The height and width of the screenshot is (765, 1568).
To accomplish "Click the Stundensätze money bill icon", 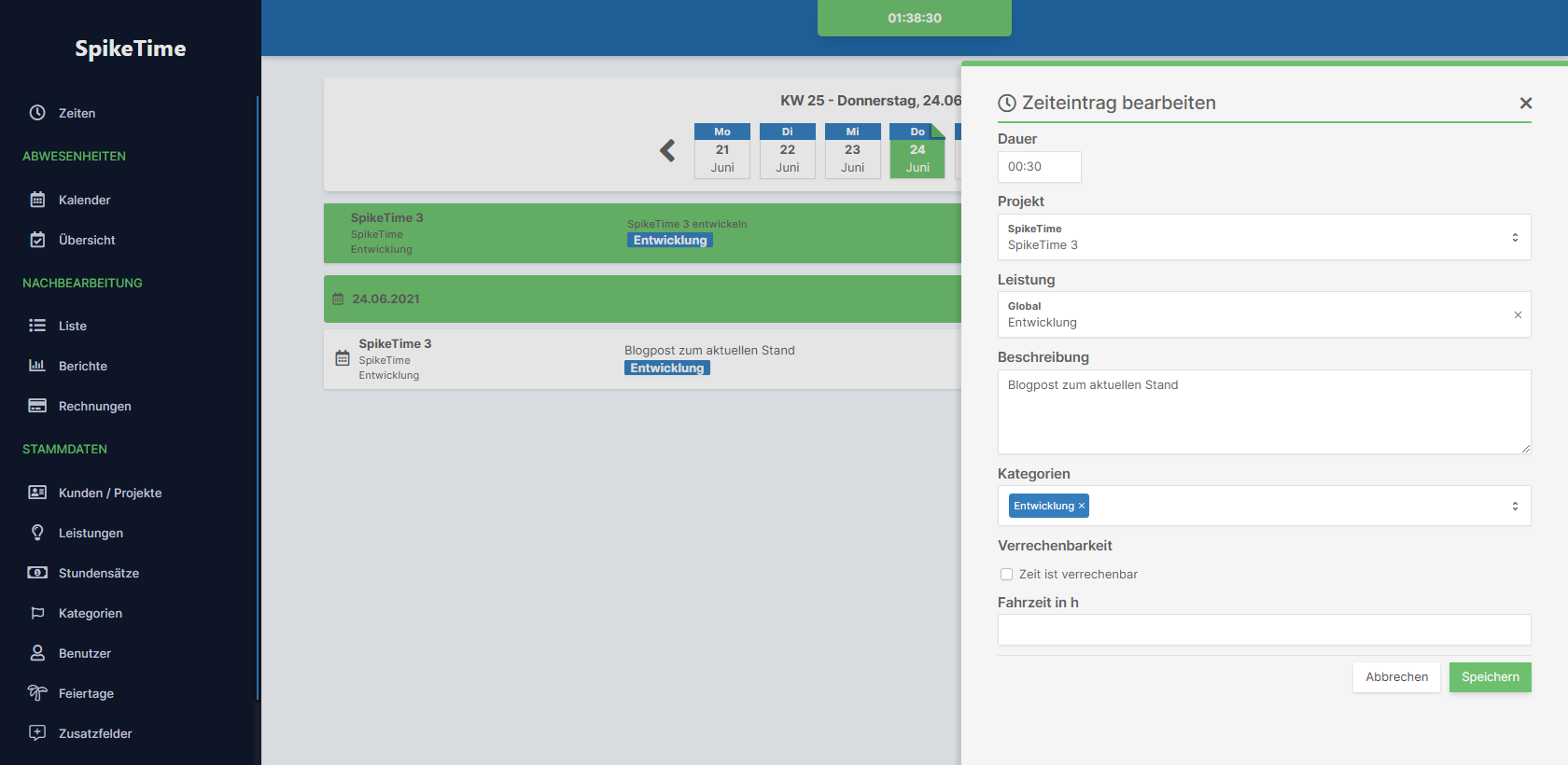I will tap(37, 573).
